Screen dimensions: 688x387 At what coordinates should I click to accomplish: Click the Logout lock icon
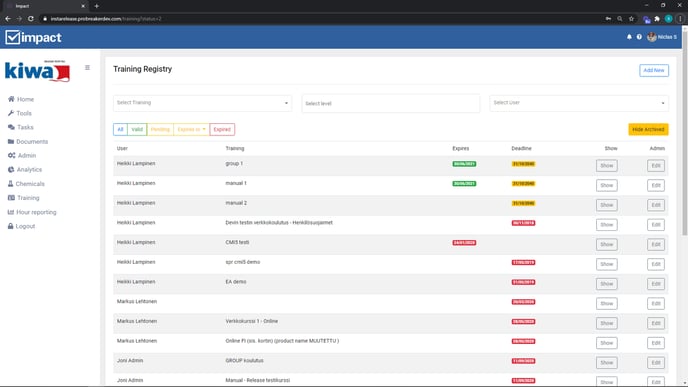pos(11,226)
